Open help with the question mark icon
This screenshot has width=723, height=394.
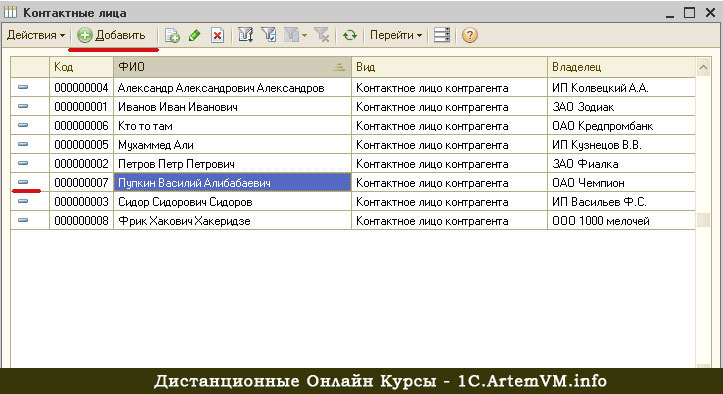(x=469, y=36)
